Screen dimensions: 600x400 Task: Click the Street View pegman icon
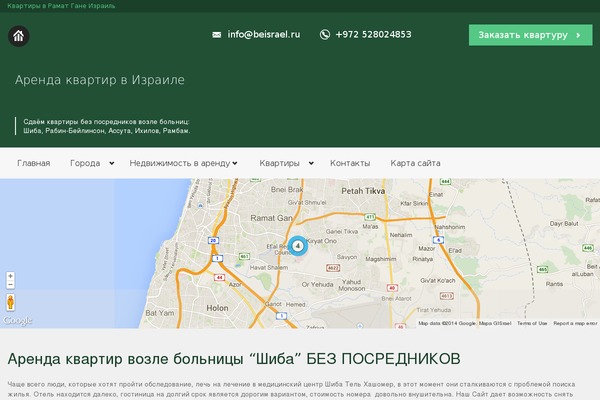10,302
